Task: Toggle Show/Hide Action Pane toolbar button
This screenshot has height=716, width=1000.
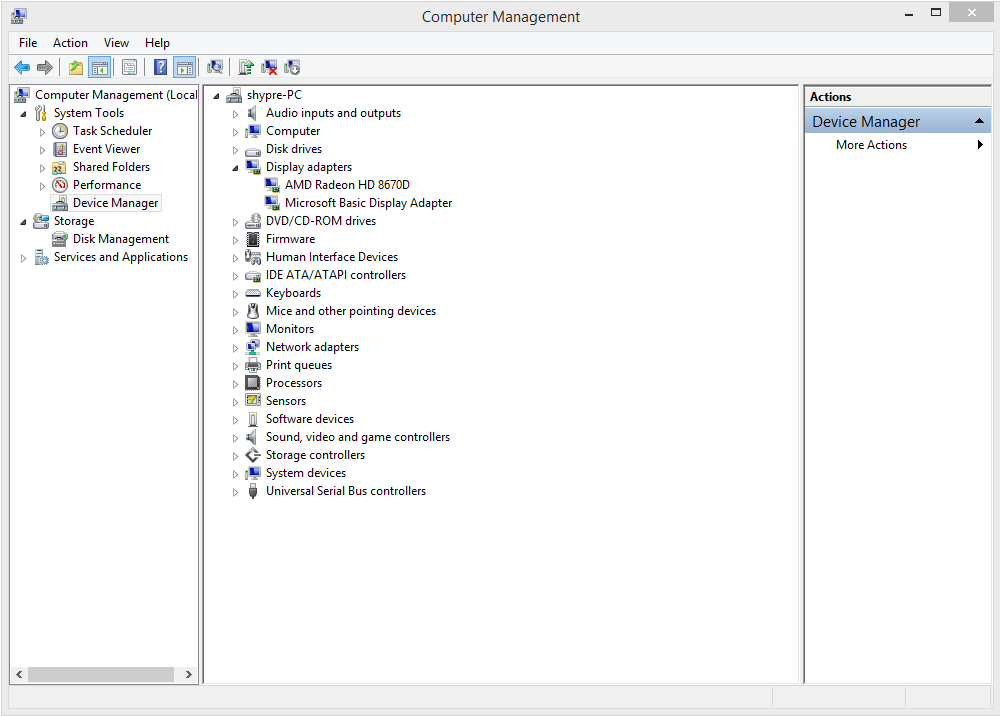Action: pos(184,67)
